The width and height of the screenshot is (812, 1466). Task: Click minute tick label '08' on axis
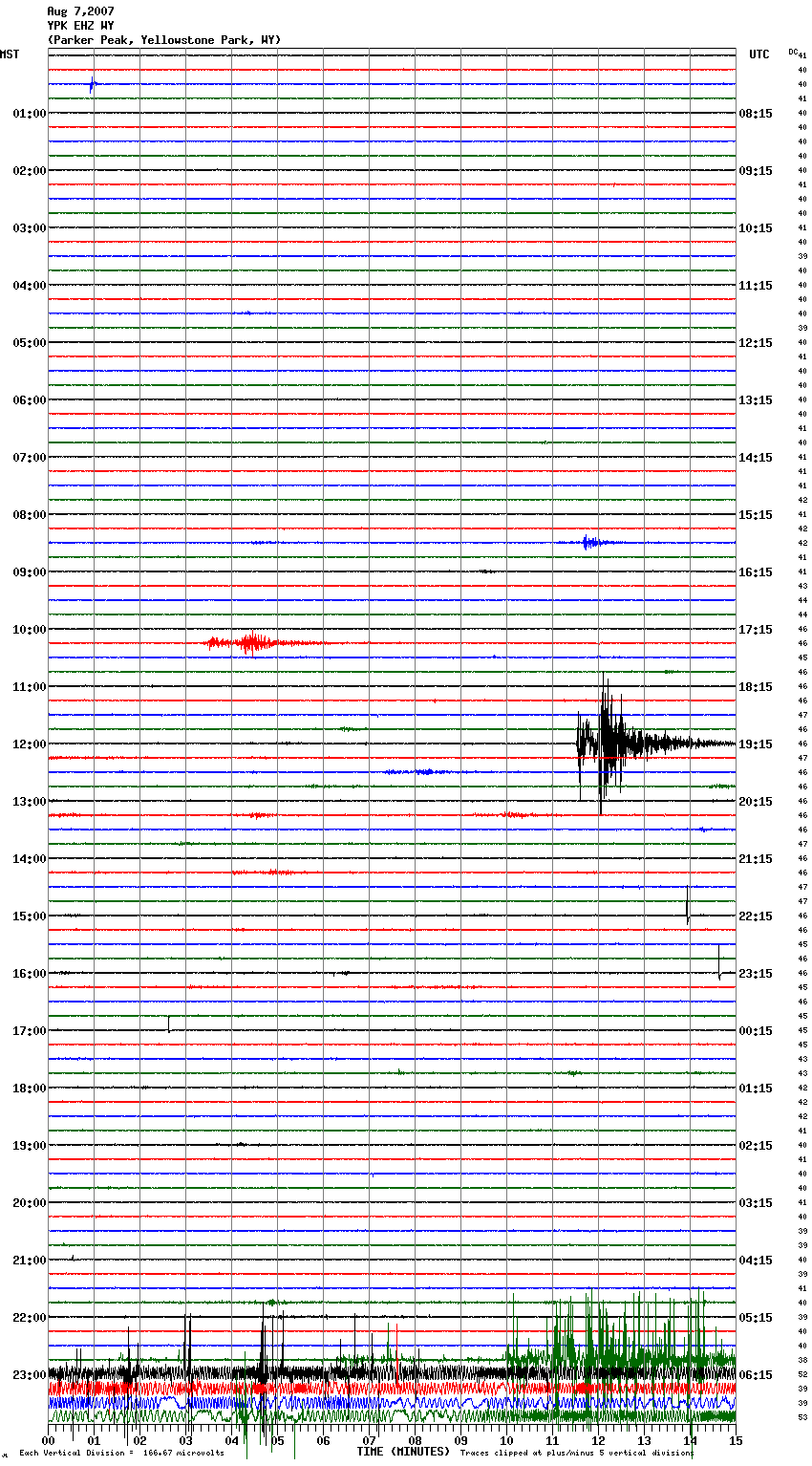tap(415, 1440)
